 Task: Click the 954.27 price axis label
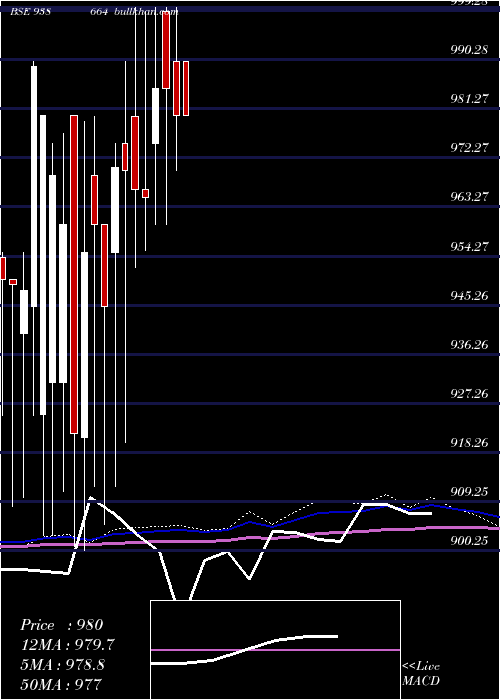point(469,246)
